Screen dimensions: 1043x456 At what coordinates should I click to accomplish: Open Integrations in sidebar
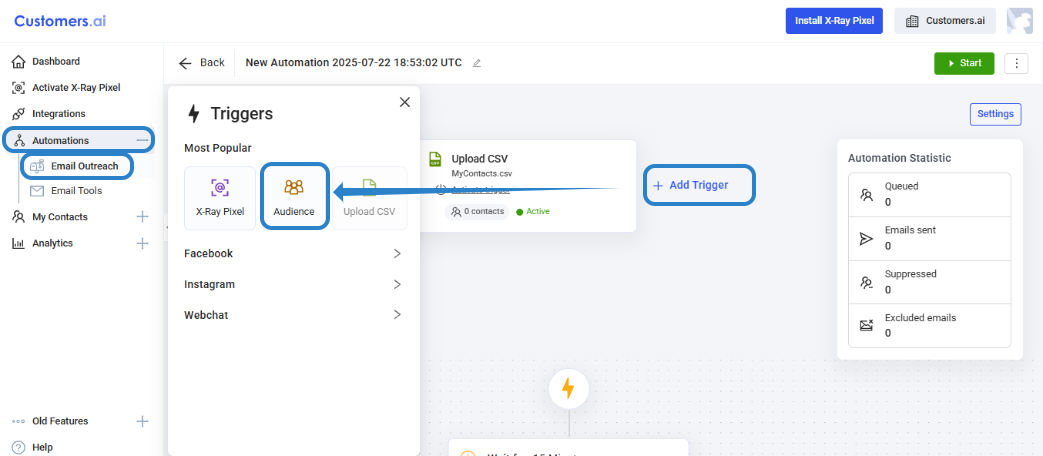coord(59,114)
